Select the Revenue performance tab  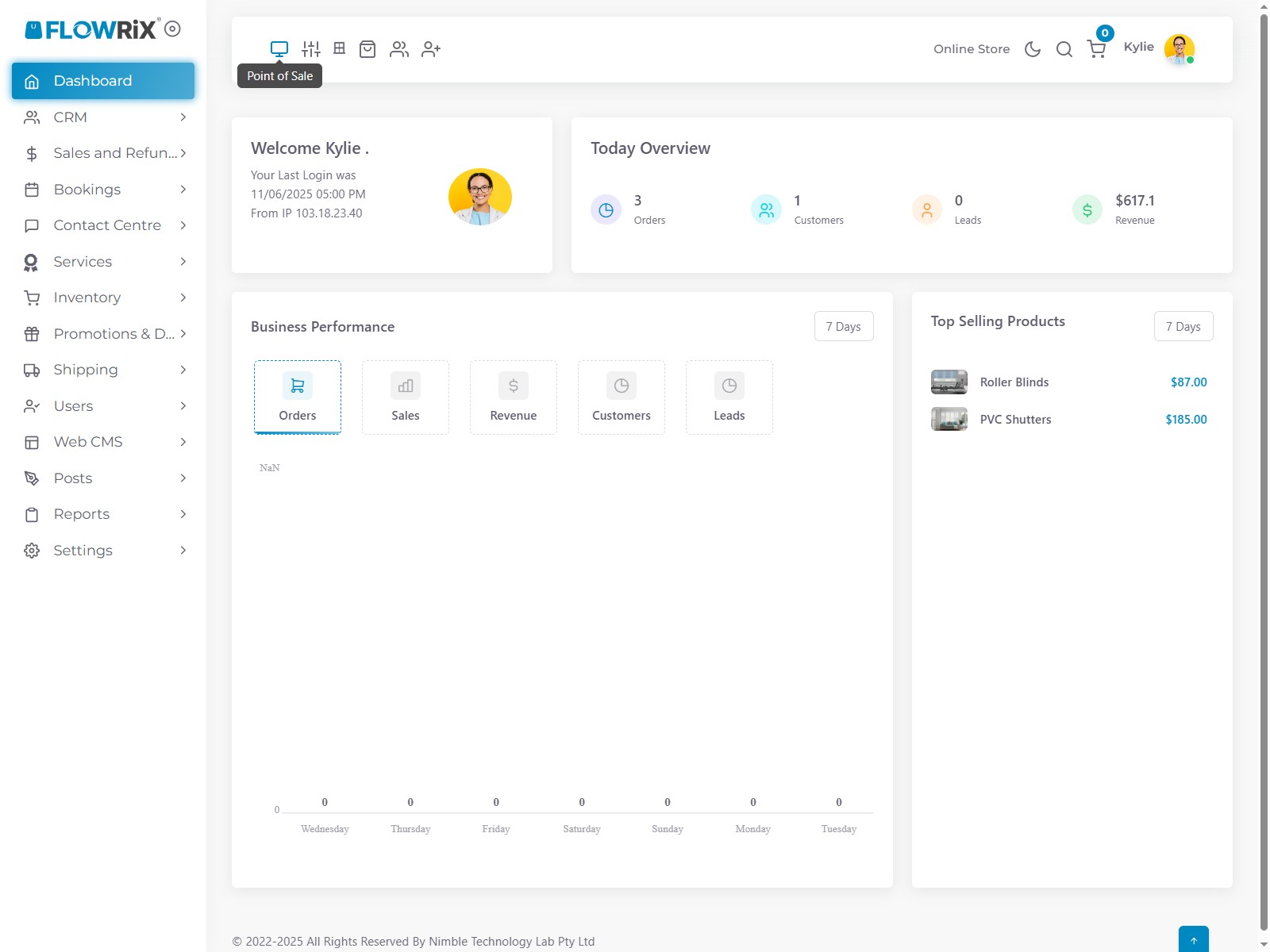tap(514, 397)
